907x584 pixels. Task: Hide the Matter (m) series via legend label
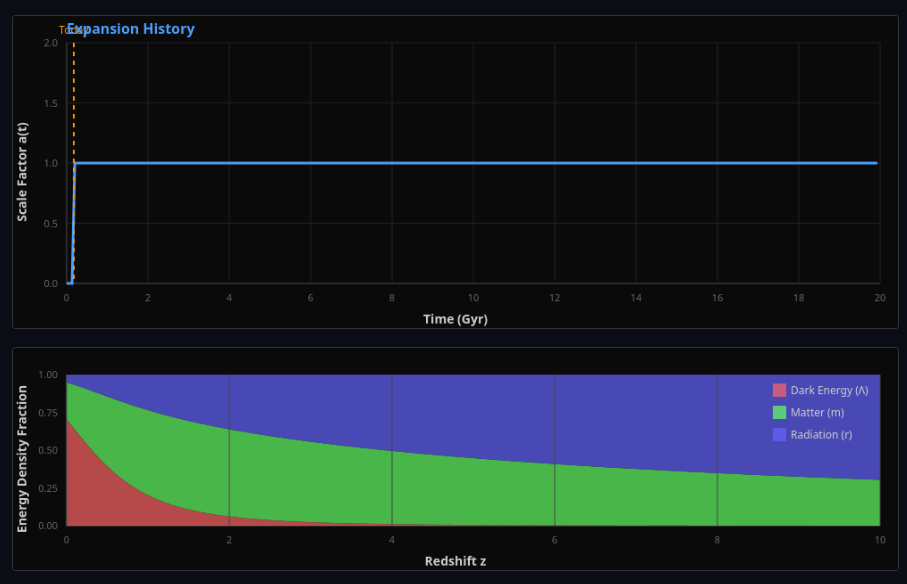817,412
